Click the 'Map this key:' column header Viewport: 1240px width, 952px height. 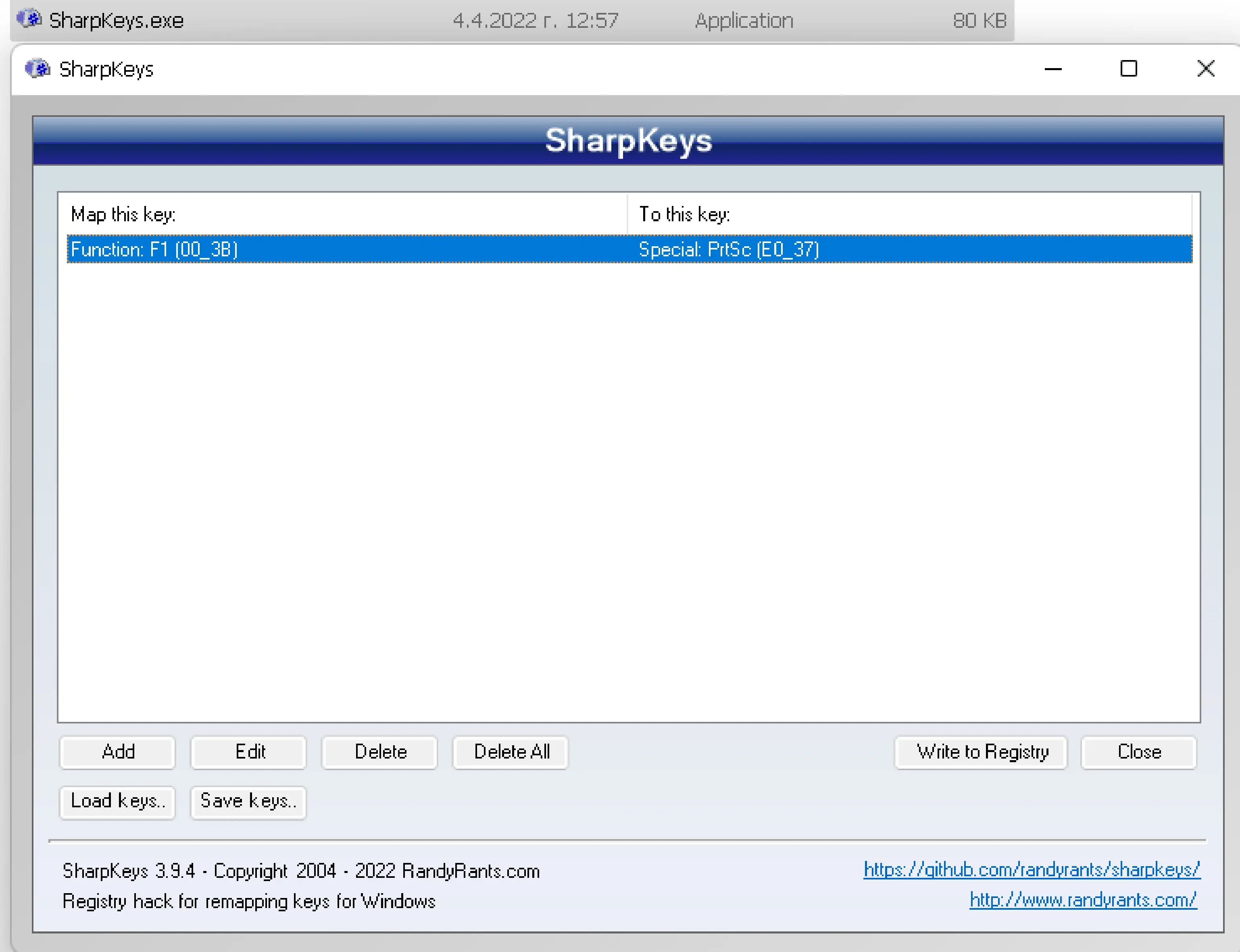(x=123, y=215)
